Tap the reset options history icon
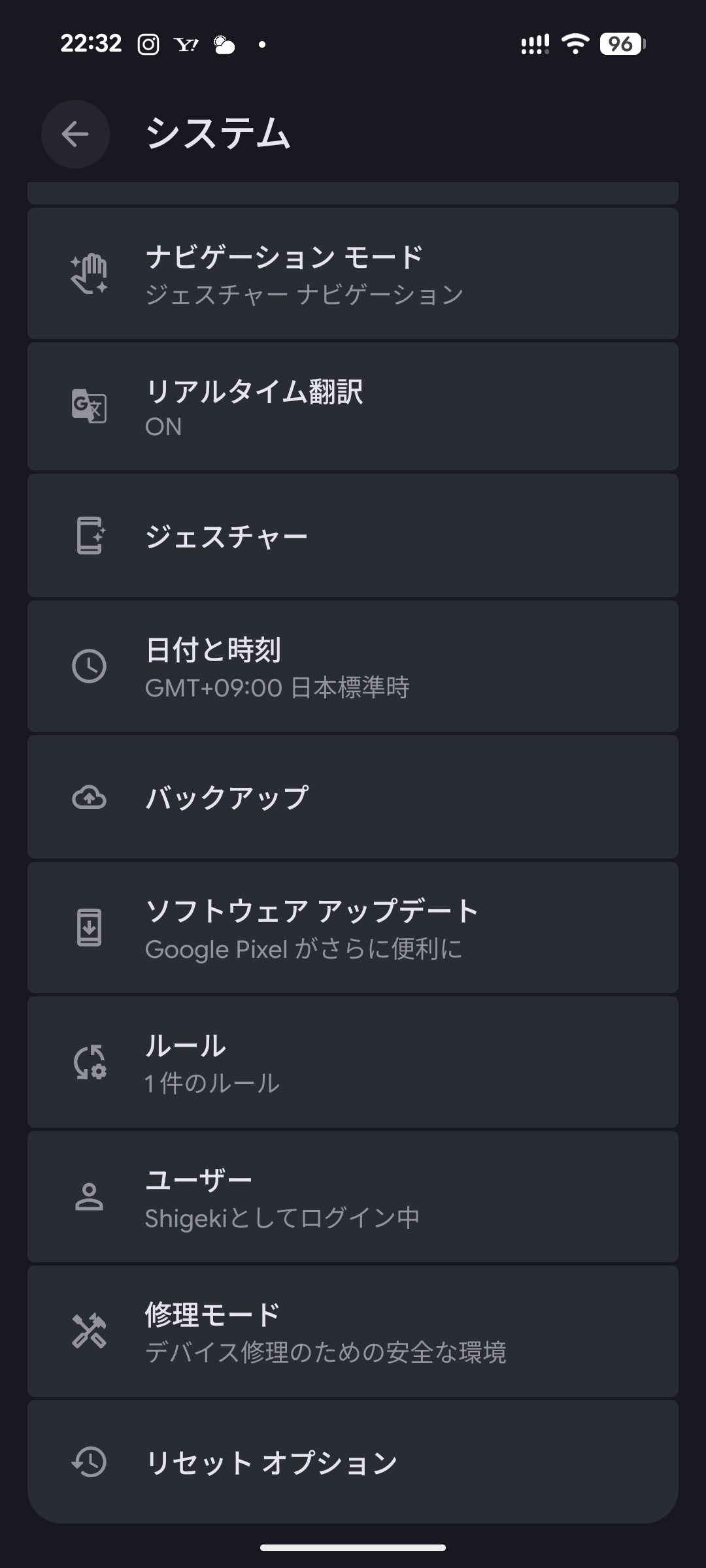Screen dimensions: 706x1568 click(x=89, y=1462)
